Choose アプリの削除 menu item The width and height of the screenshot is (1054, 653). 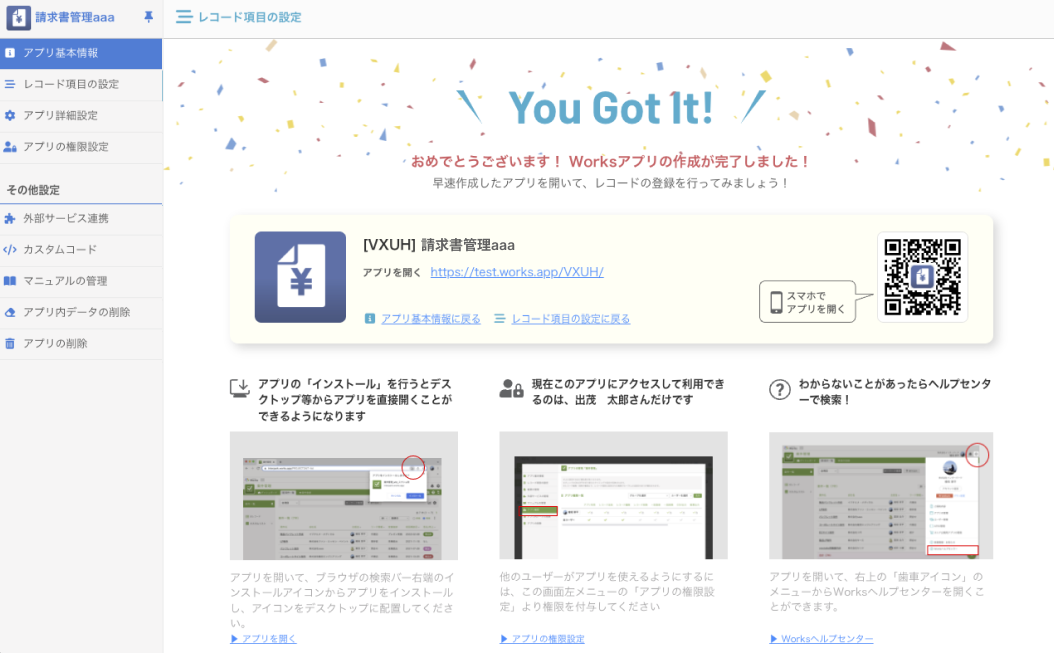click(x=81, y=343)
